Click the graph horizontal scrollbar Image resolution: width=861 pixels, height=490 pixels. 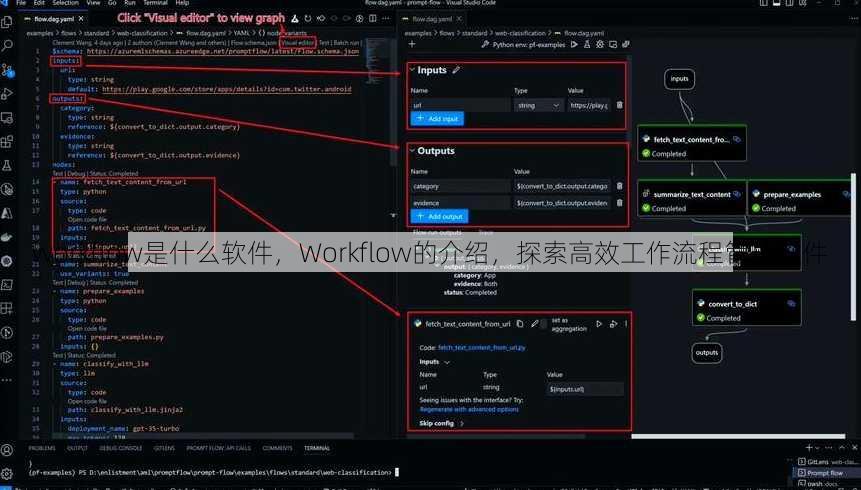click(740, 437)
